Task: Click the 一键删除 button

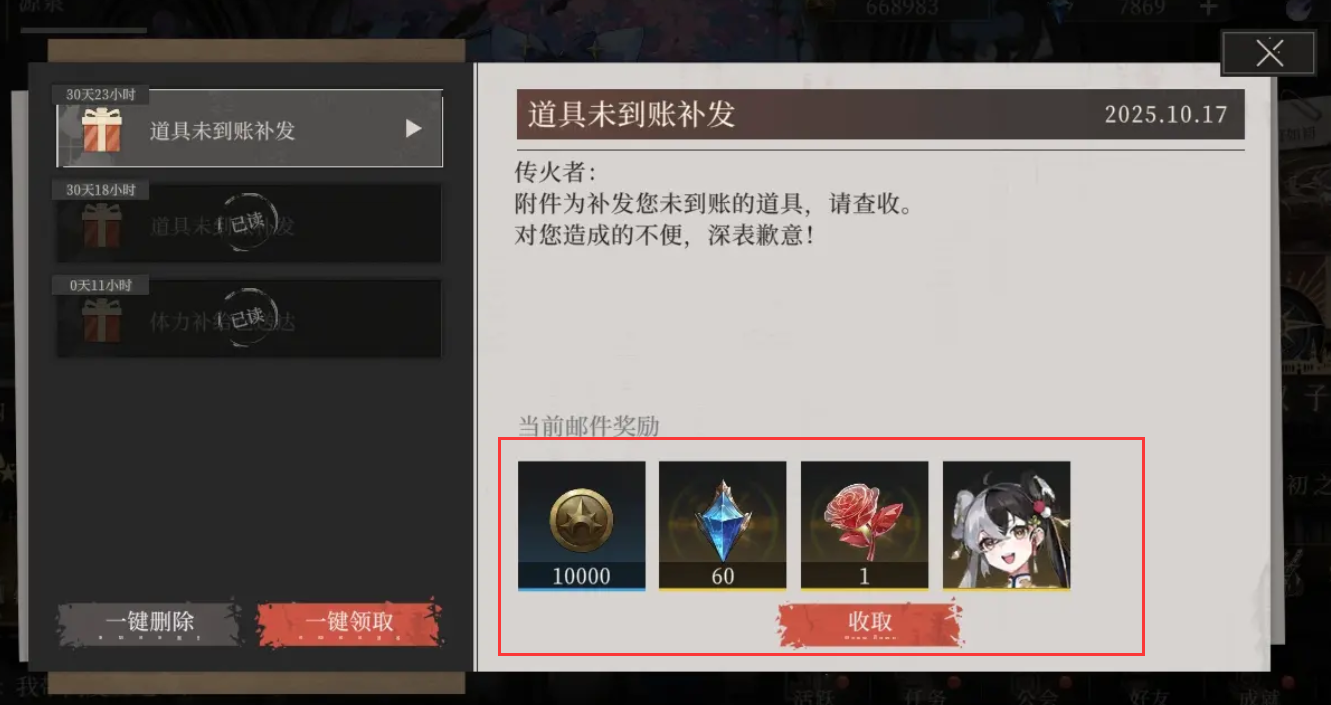Action: pyautogui.click(x=149, y=622)
